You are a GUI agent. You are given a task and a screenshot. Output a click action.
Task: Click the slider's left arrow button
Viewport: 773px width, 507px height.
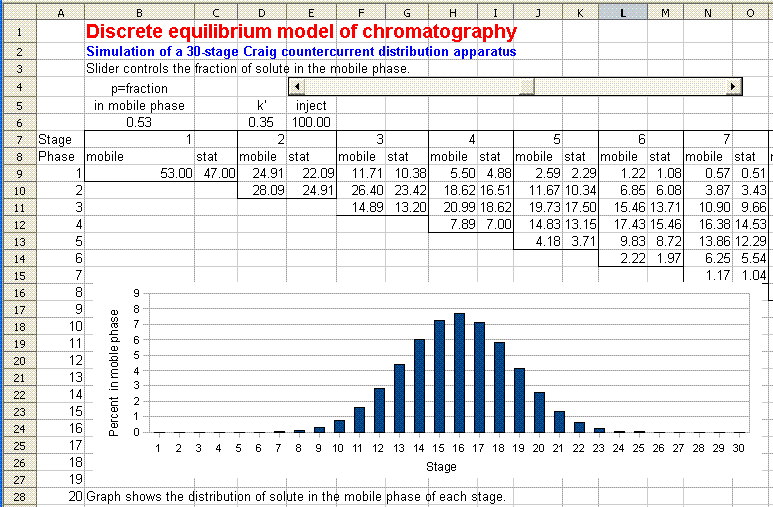point(295,87)
